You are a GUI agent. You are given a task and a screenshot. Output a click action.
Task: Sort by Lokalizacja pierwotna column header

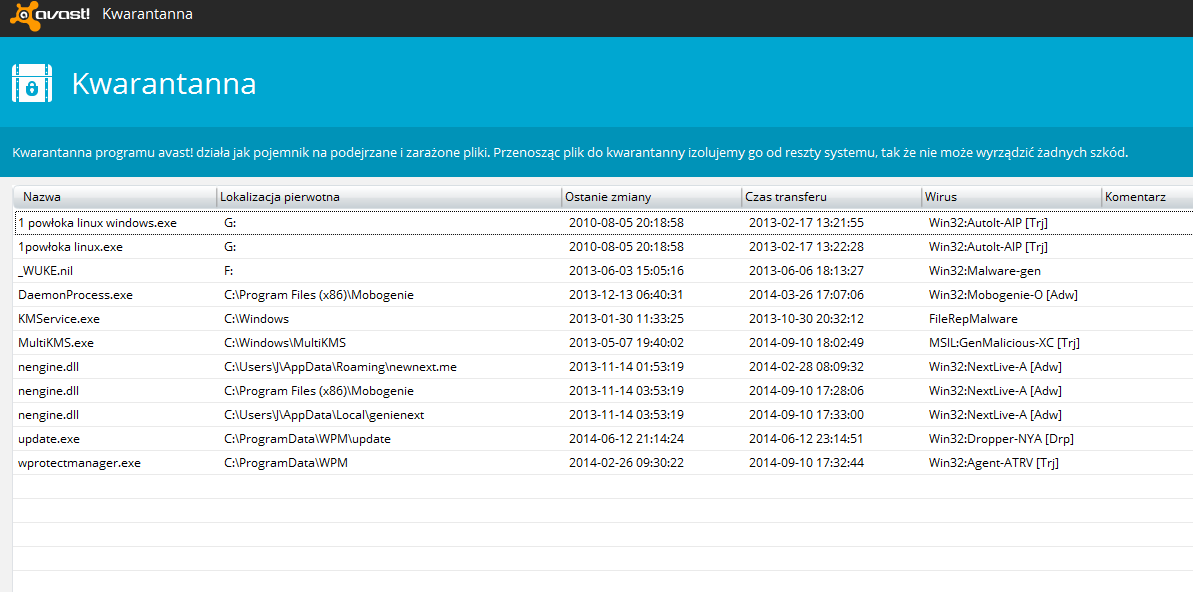coord(389,197)
